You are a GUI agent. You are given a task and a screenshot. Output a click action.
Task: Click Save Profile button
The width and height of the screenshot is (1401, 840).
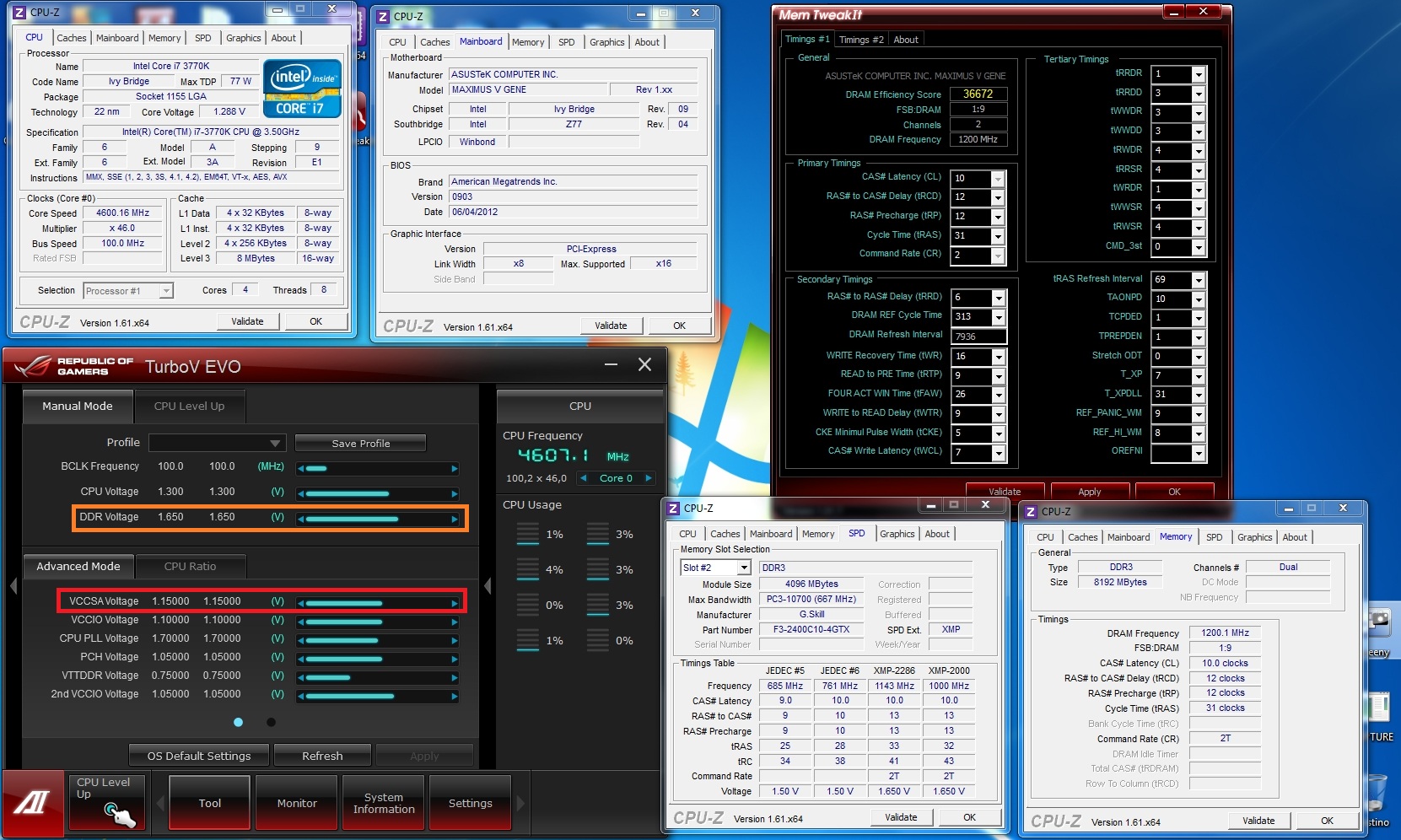(361, 443)
